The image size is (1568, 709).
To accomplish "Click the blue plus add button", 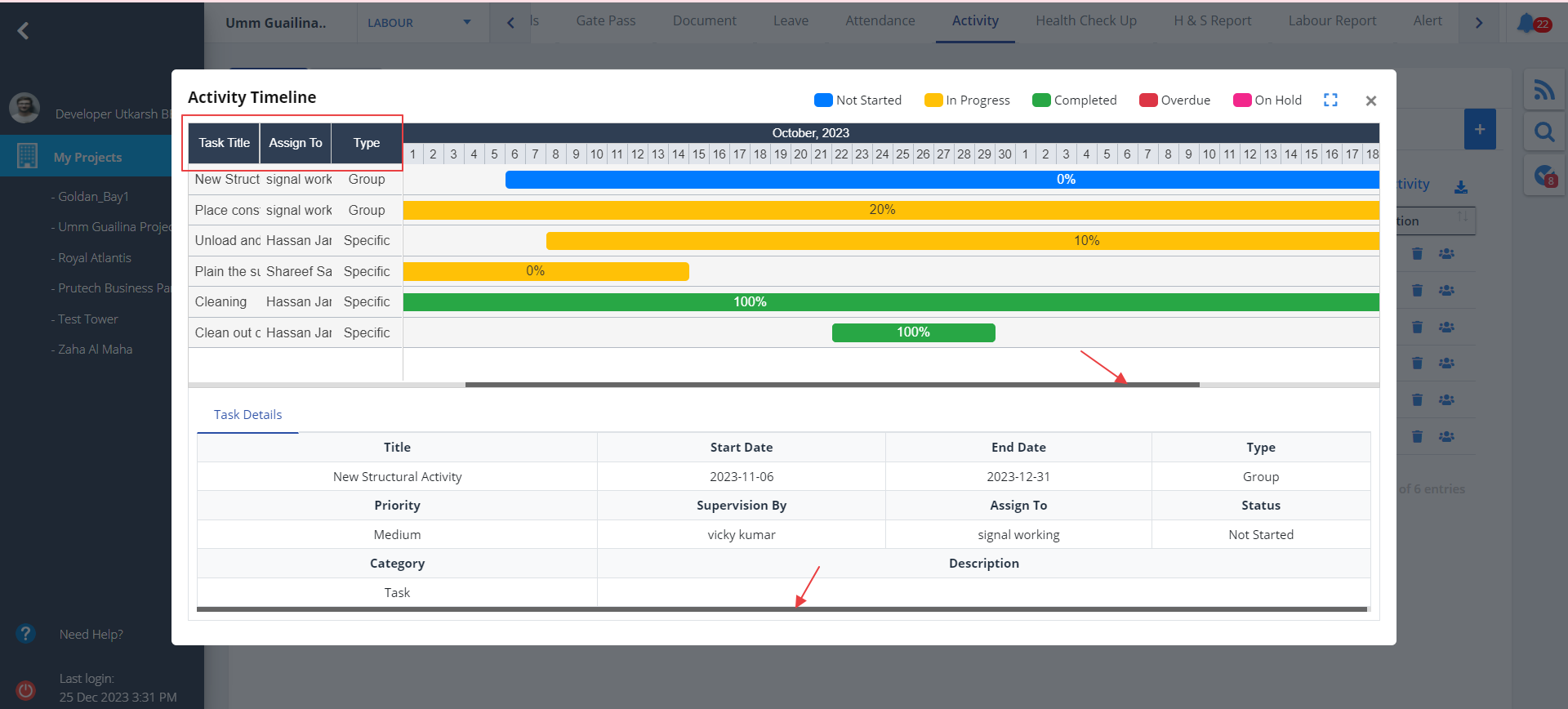I will click(1479, 129).
